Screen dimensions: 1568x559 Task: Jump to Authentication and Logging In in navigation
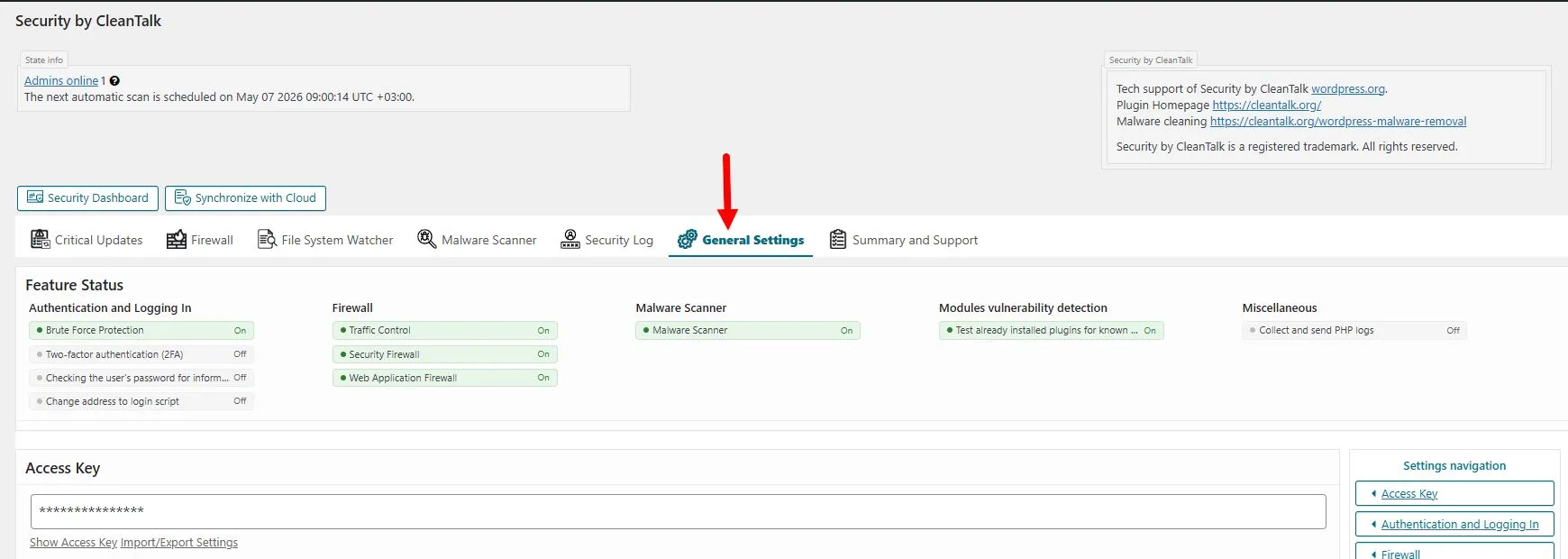pyautogui.click(x=1454, y=524)
